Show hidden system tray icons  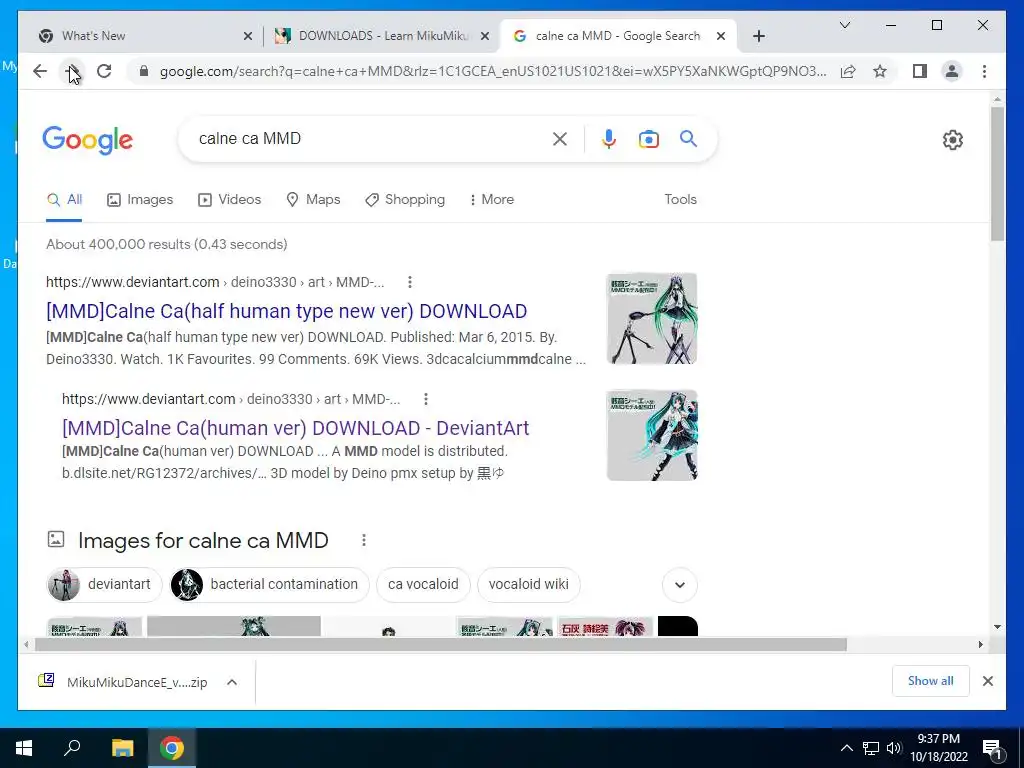pos(846,748)
